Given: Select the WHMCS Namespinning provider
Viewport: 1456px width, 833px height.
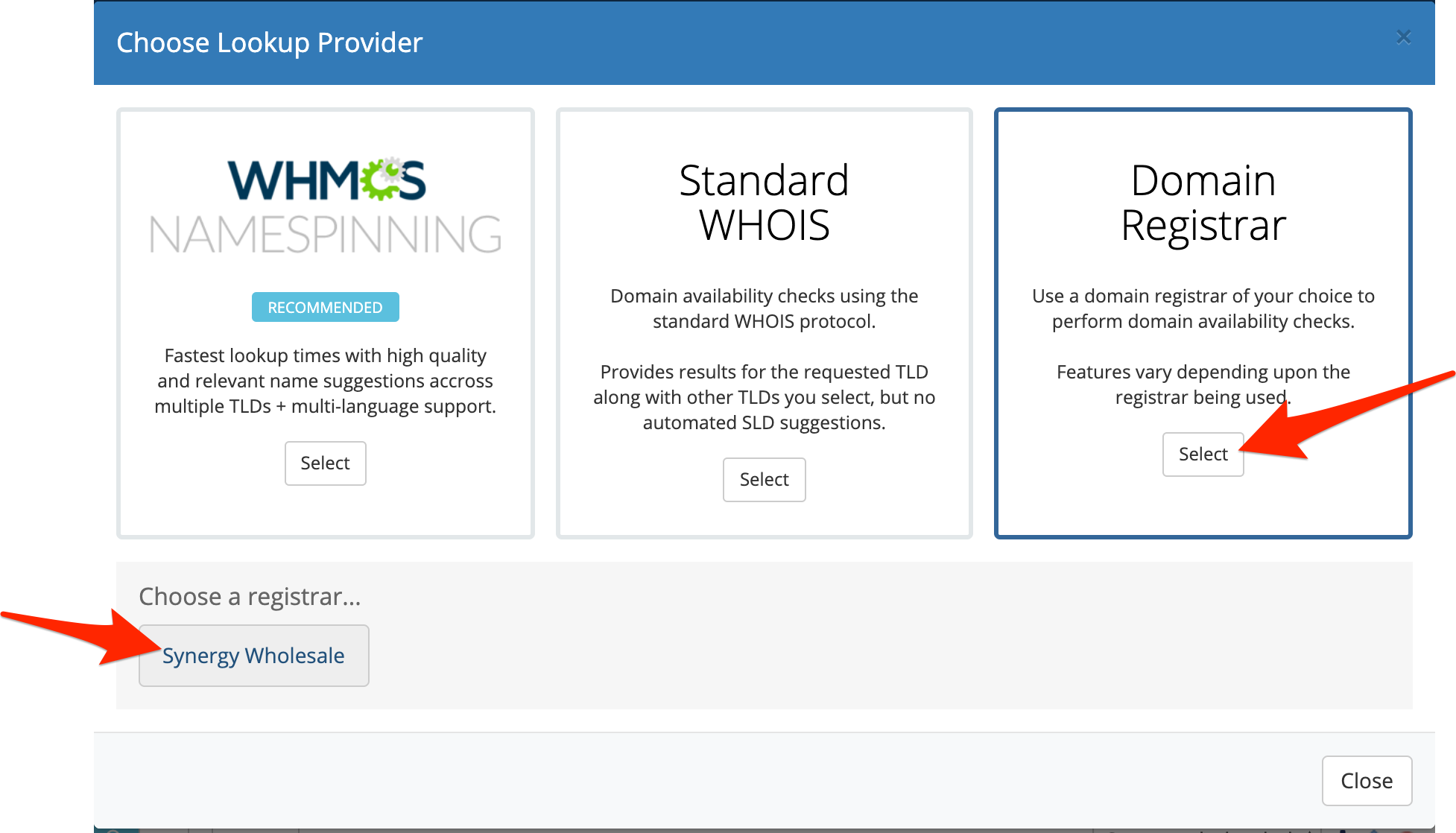Looking at the screenshot, I should tap(325, 463).
